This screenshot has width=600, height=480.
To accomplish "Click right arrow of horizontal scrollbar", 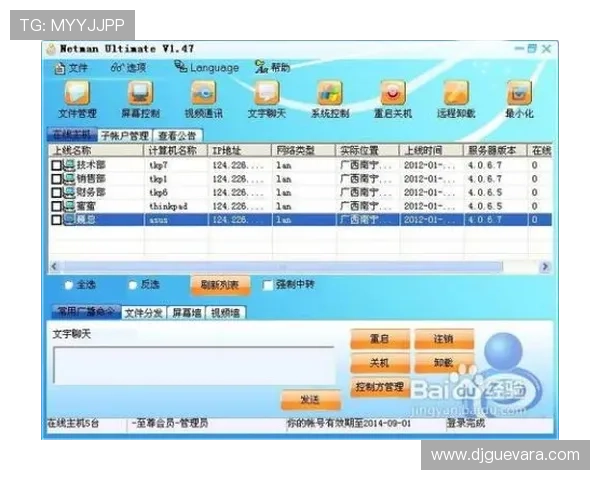I will point(545,266).
